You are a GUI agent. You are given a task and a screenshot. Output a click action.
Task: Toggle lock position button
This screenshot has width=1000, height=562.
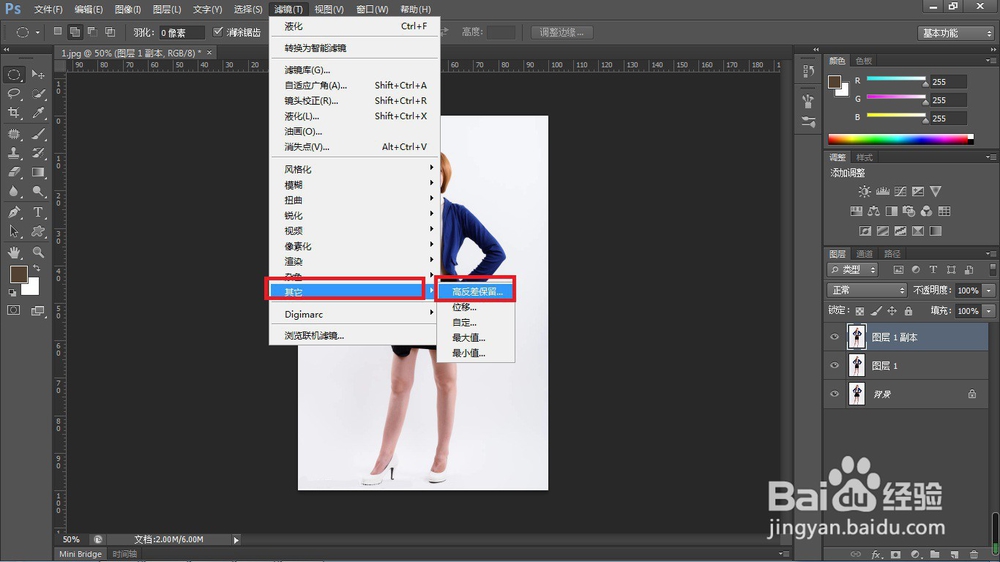892,311
